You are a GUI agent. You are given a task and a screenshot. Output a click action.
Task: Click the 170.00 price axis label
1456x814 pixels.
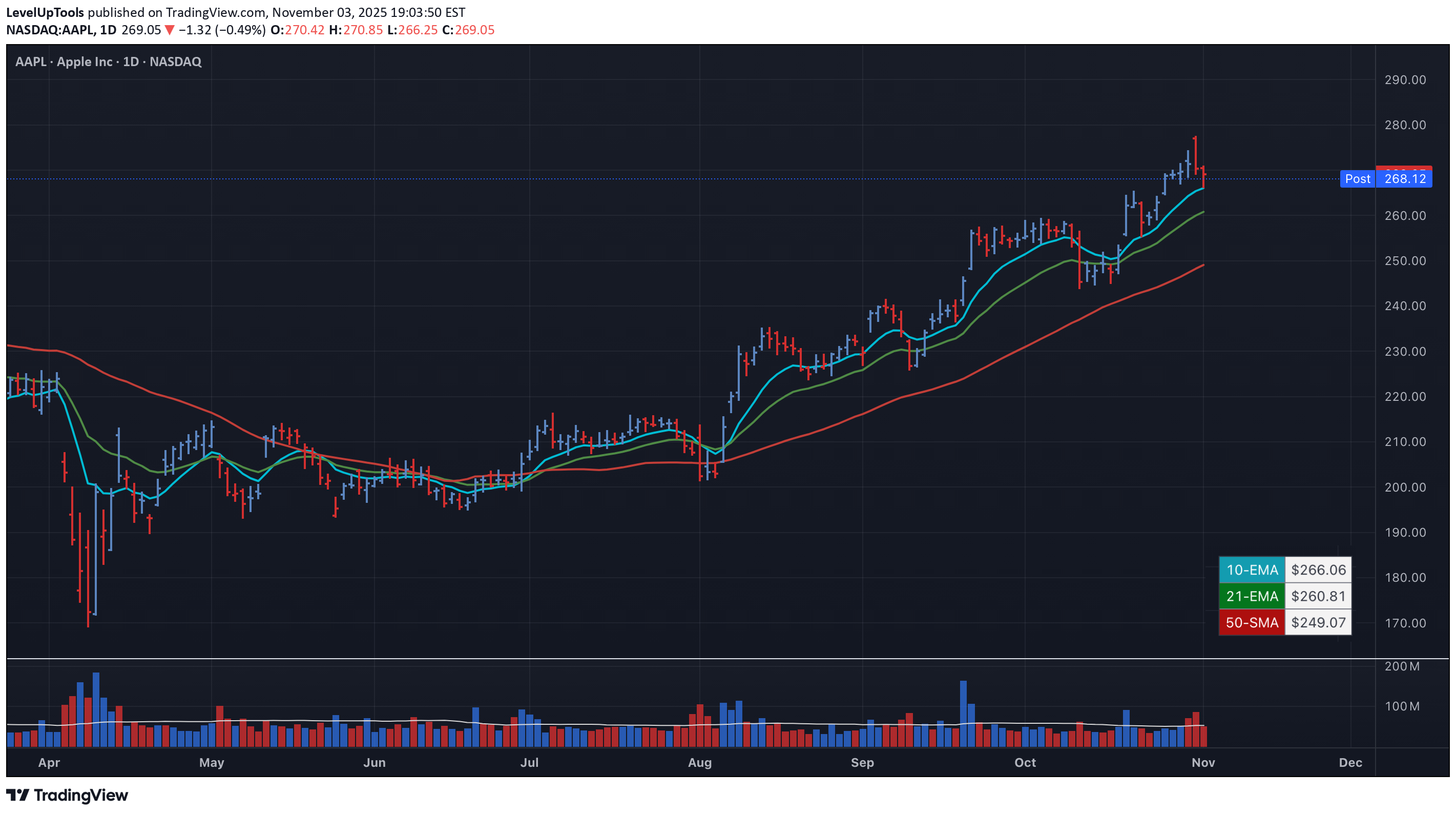tap(1405, 623)
